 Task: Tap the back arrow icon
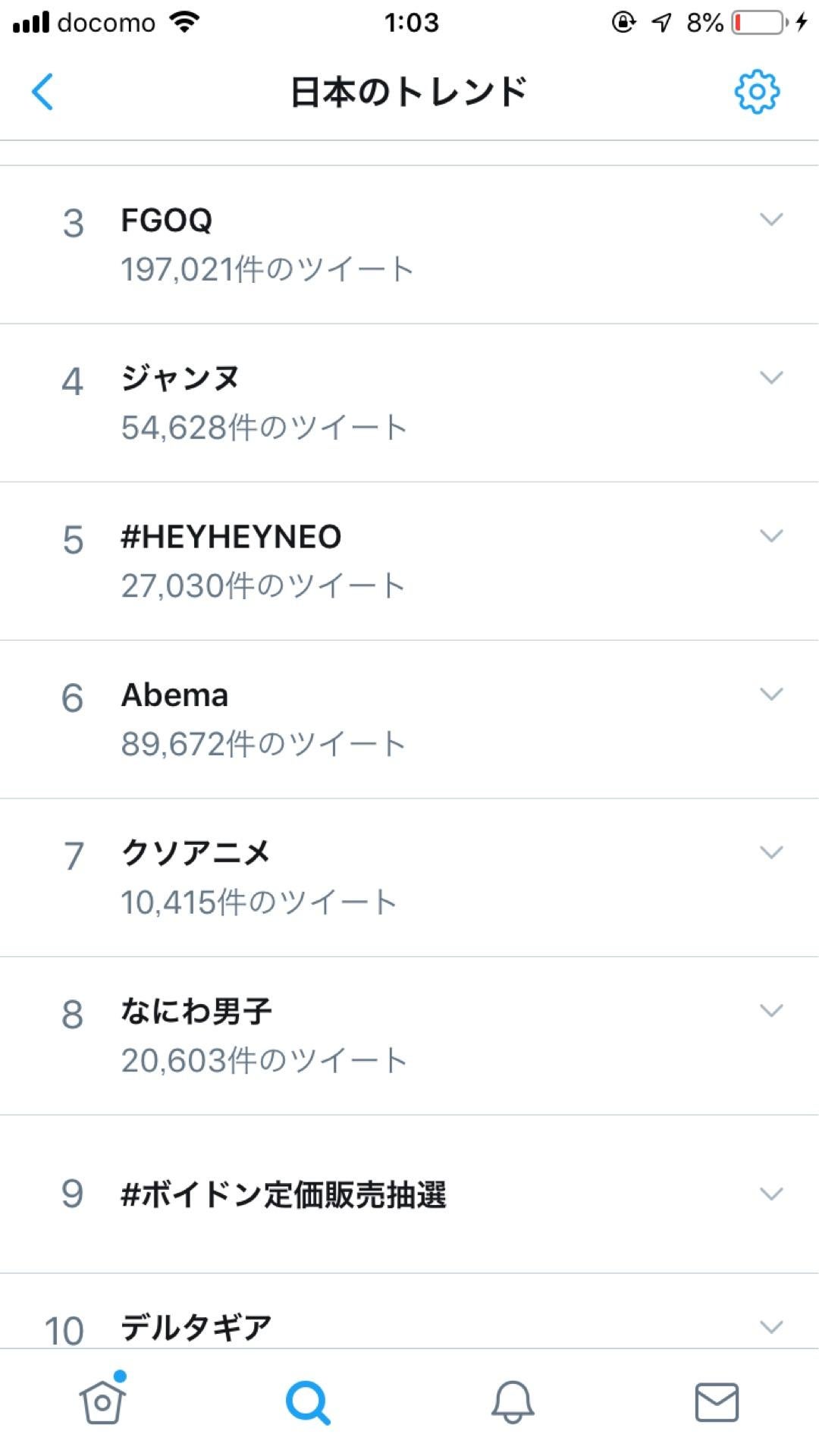(42, 92)
